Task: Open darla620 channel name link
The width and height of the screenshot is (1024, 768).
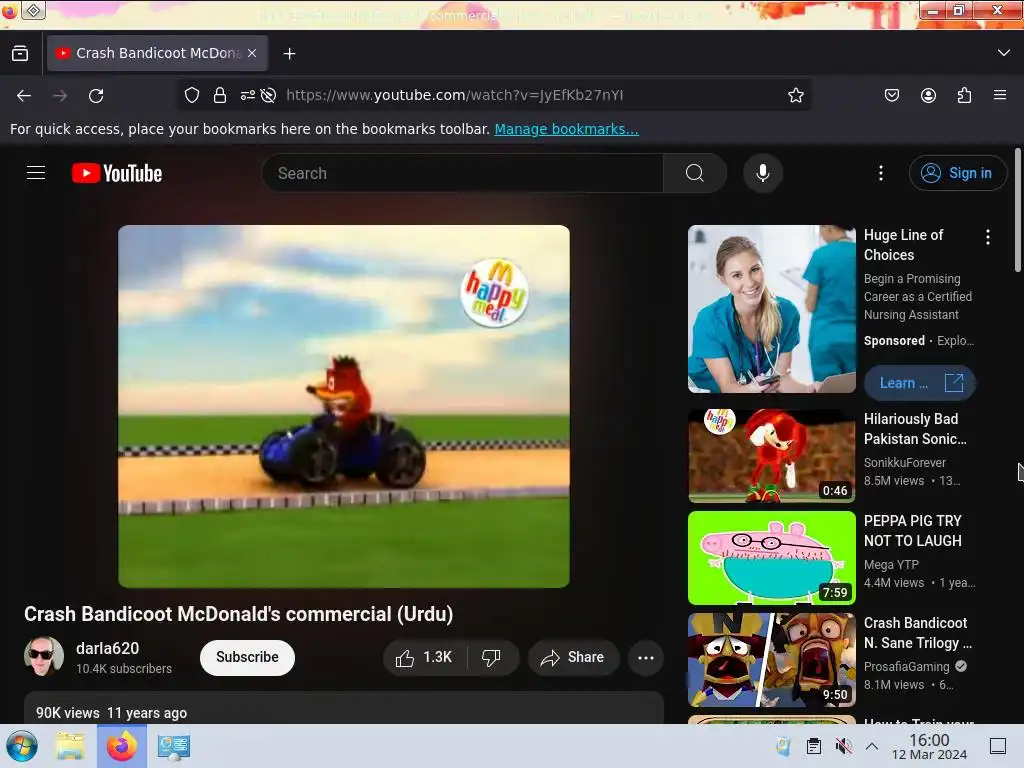Action: [107, 648]
